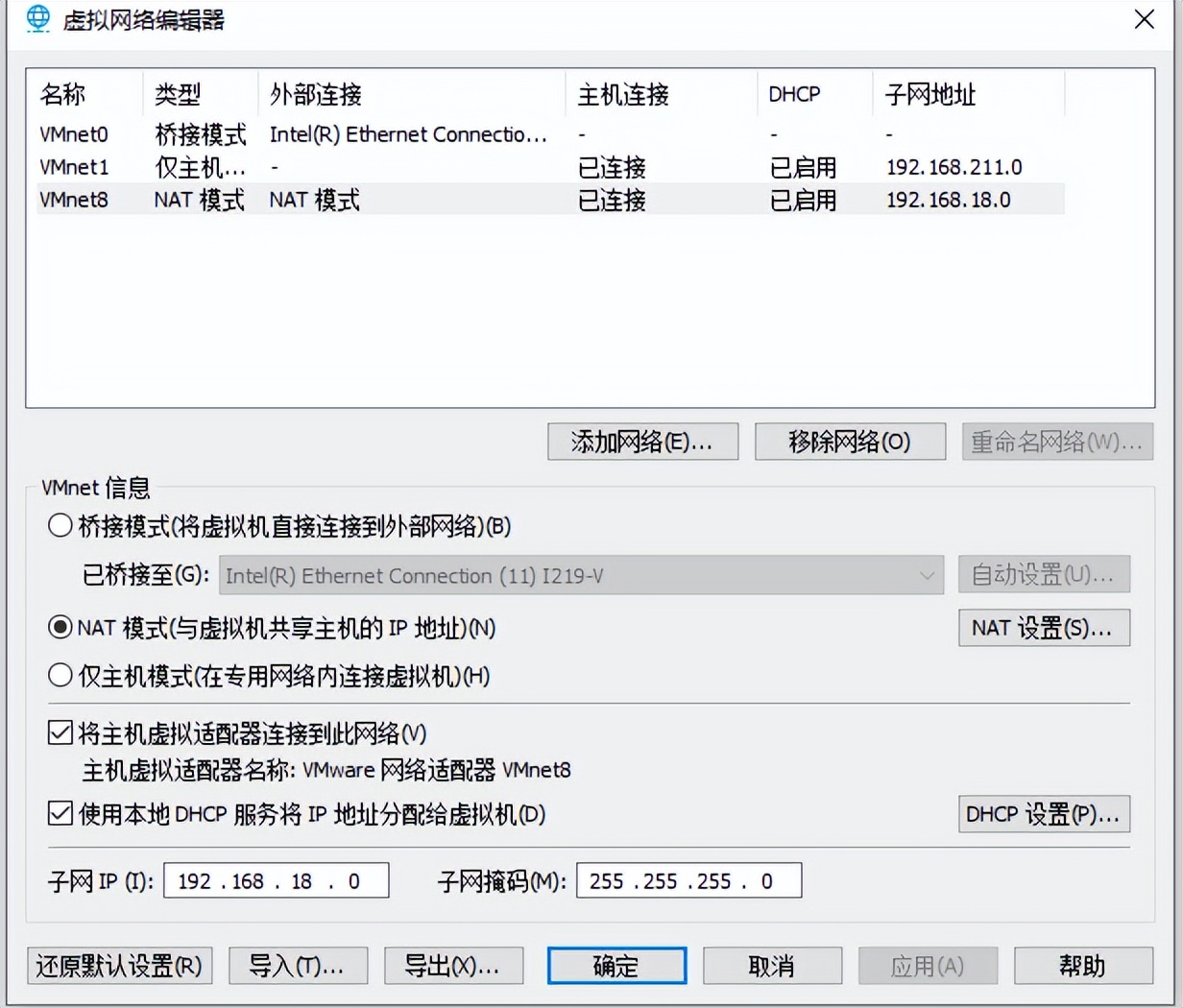
Task: Confirm changes with the 确定 button
Action: (x=616, y=966)
